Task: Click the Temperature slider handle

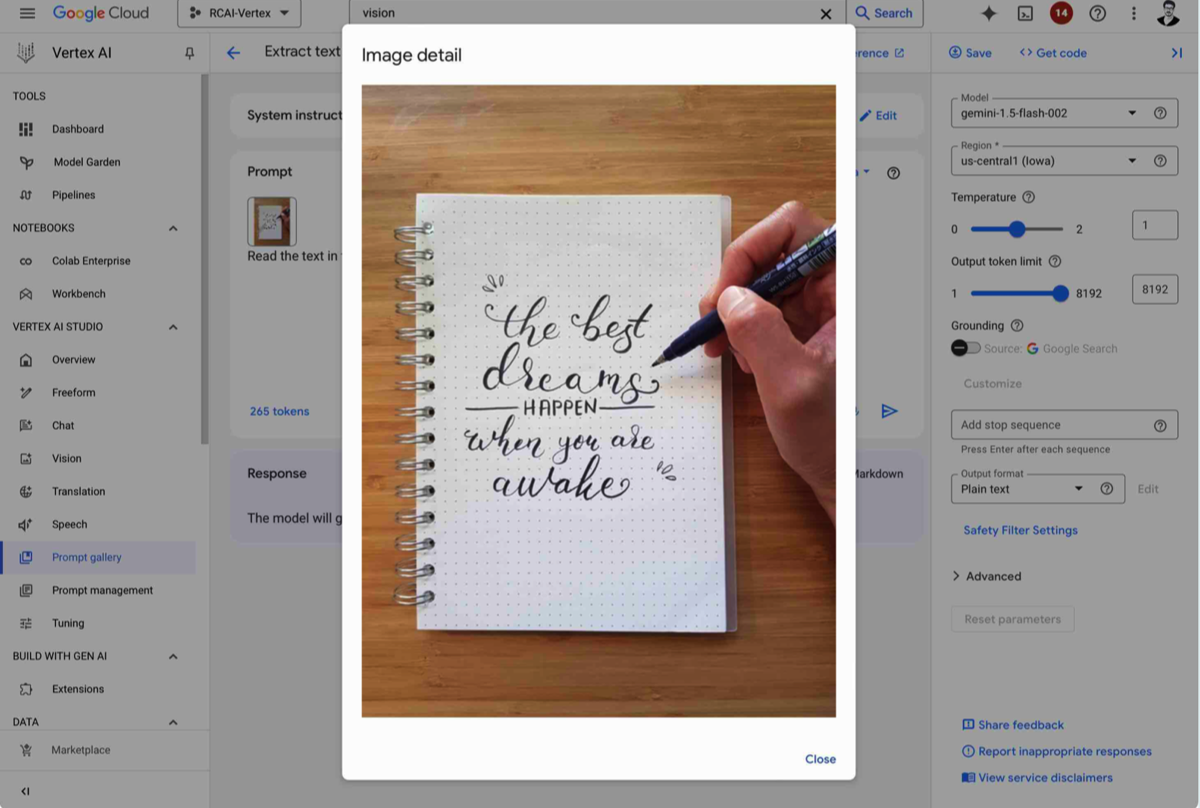Action: point(1017,229)
